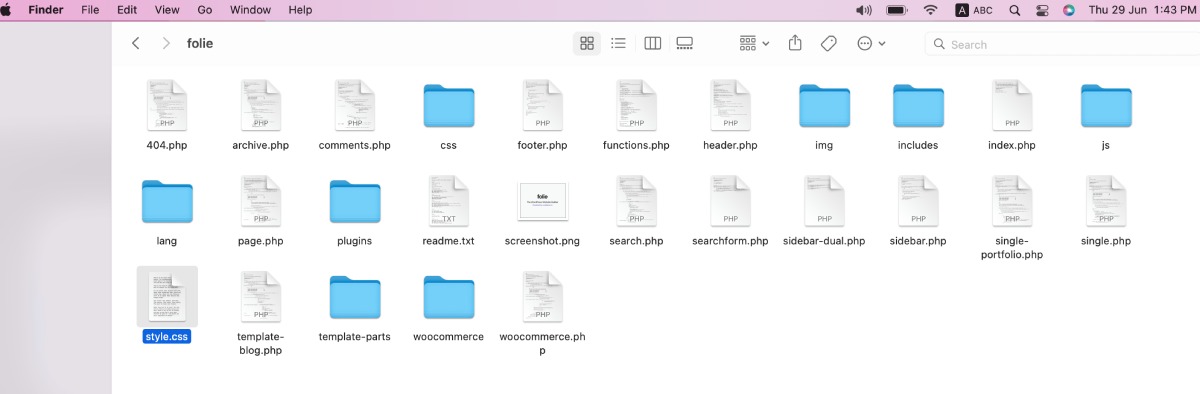Click the Edit Tags icon
1200x394 pixels.
point(828,43)
